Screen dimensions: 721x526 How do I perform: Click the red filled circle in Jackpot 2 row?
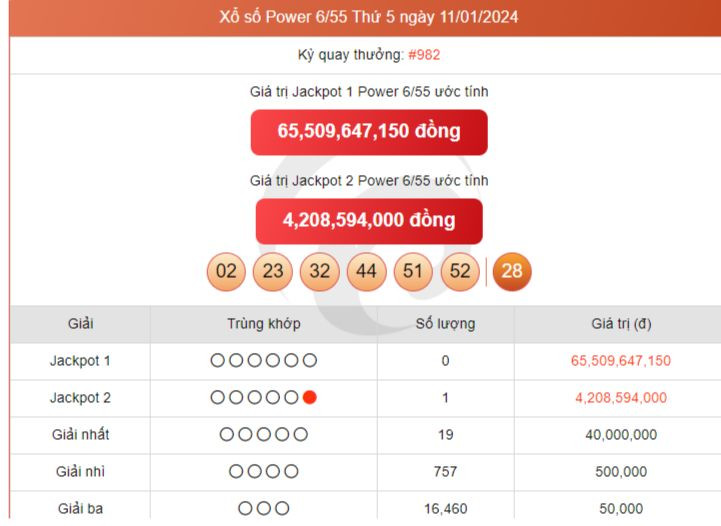click(310, 398)
